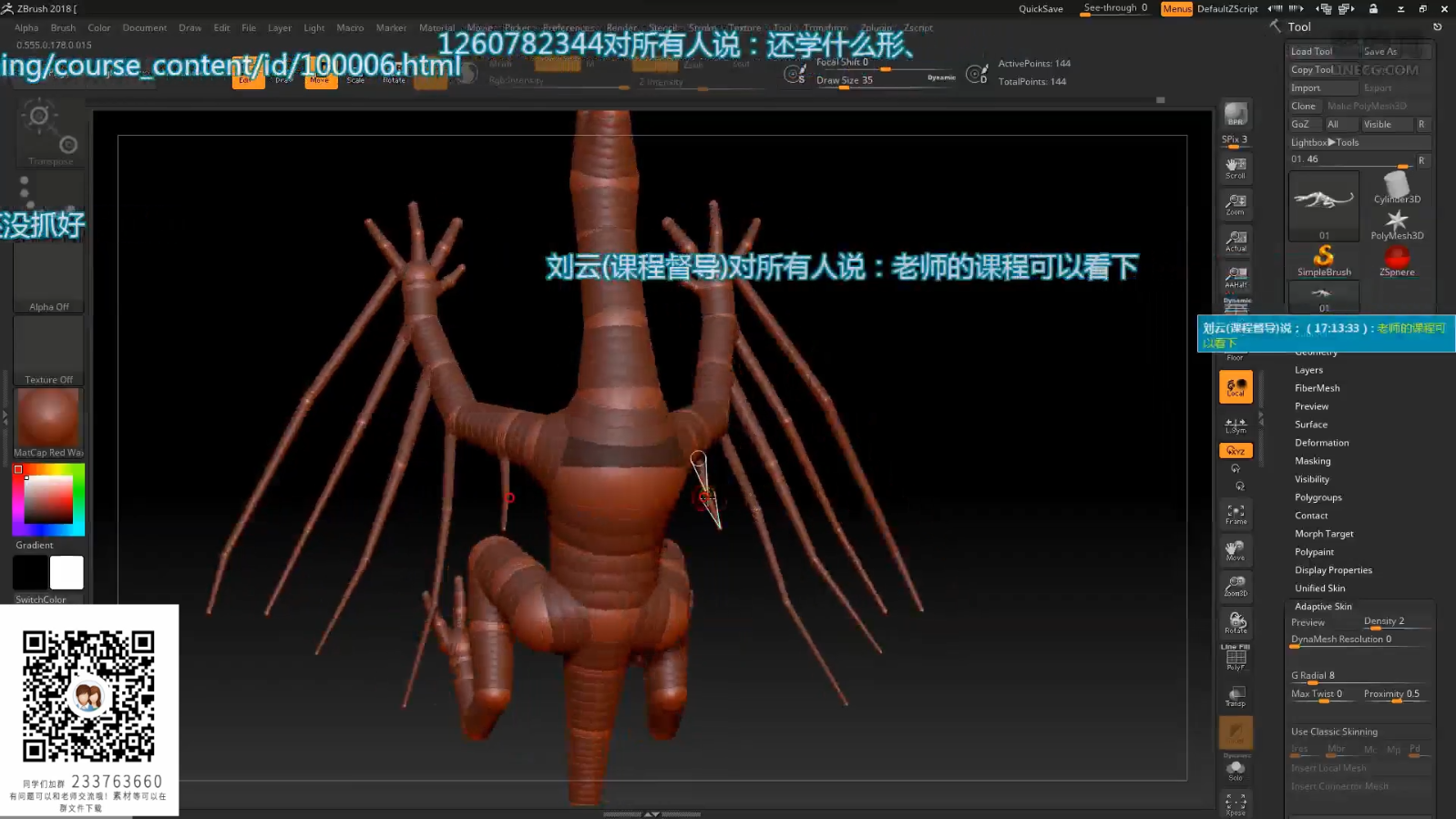Open the Macro menu
Viewport: 1456px width, 819px height.
click(x=350, y=28)
